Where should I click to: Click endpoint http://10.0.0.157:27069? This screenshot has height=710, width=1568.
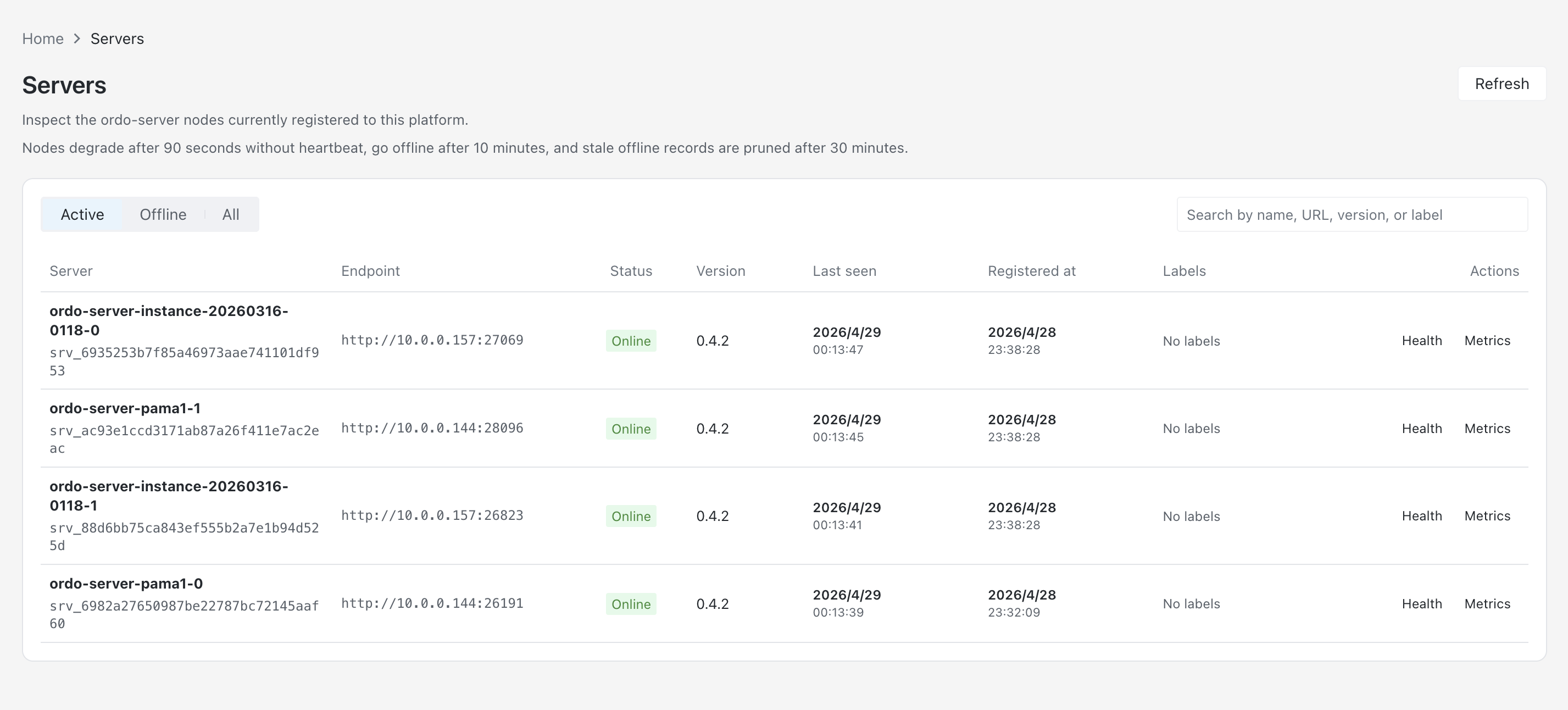pos(432,340)
